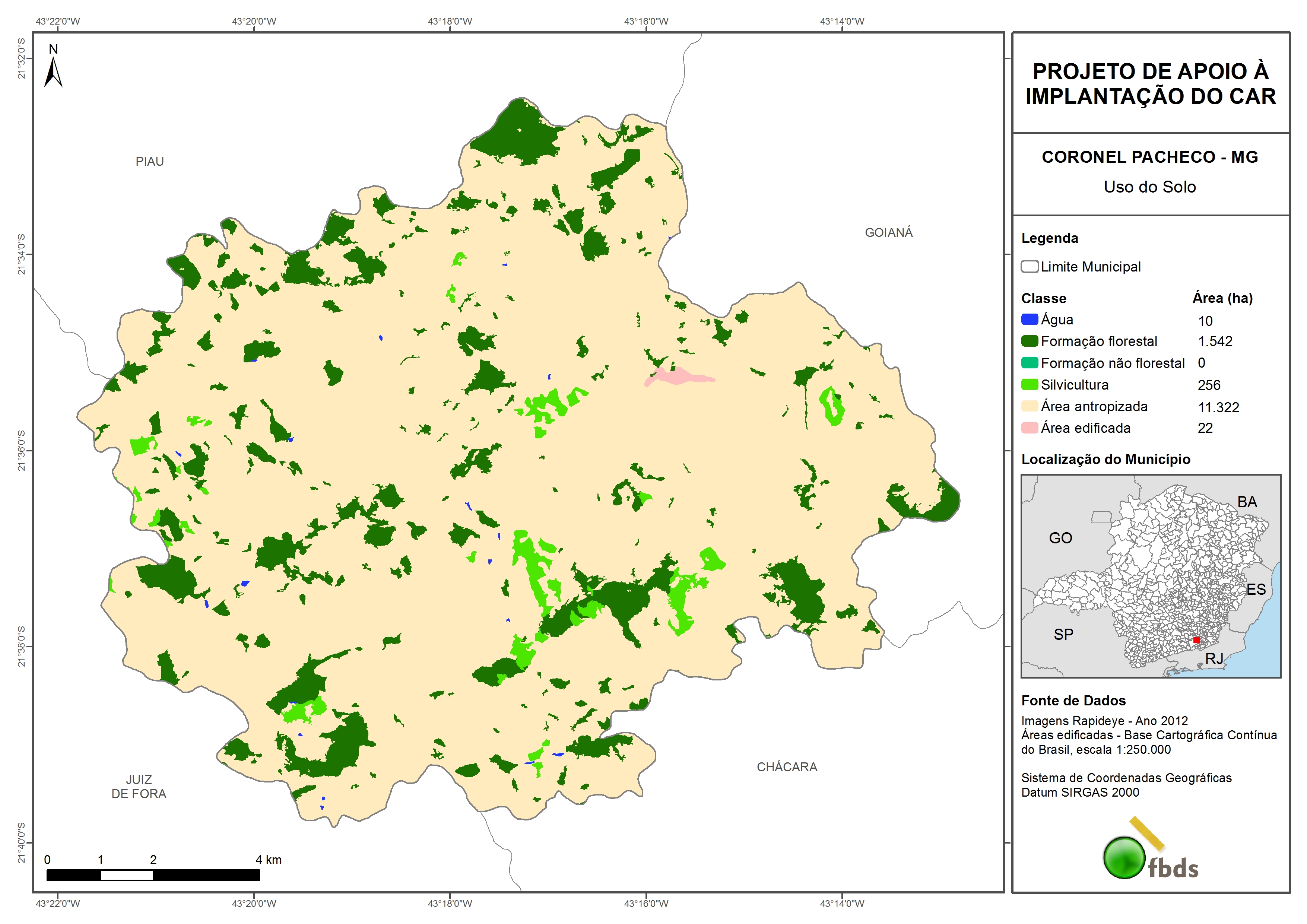Click the RJ state label in inset
Screen dimensions: 1307x924
[x=1214, y=659]
